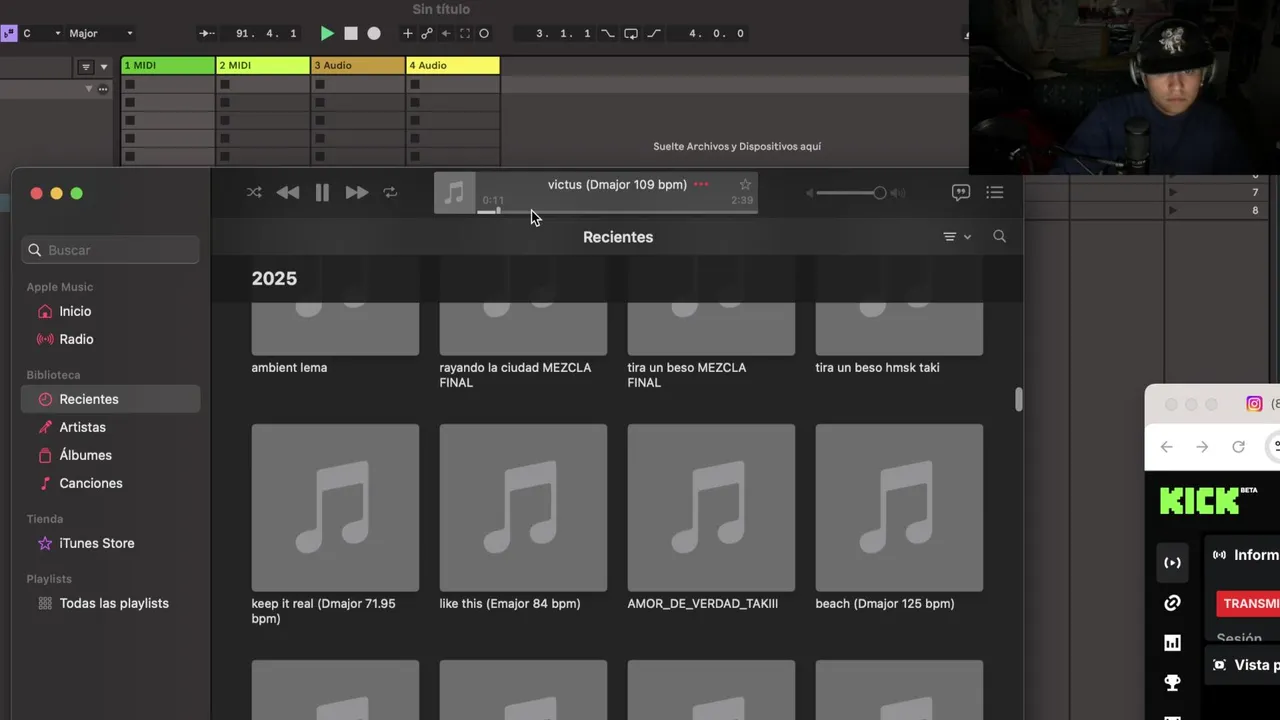Viewport: 1280px width, 720px height.
Task: Open the three-dots options in Ableton's browser
Action: 103,89
